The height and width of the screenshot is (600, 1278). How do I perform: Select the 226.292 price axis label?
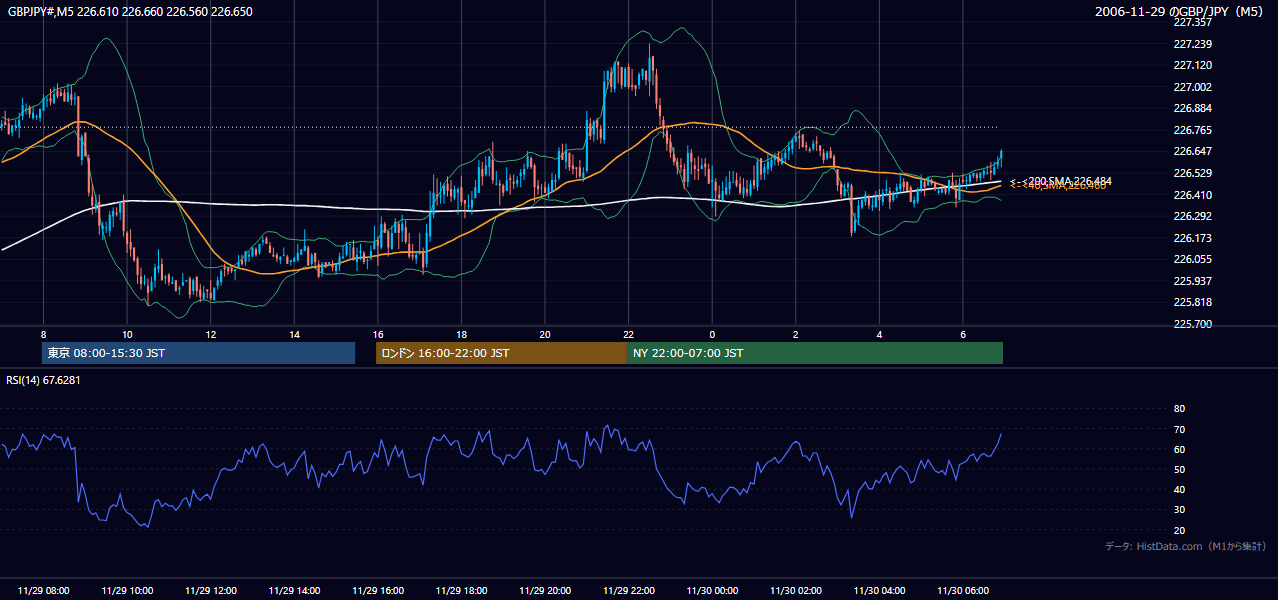1191,216
